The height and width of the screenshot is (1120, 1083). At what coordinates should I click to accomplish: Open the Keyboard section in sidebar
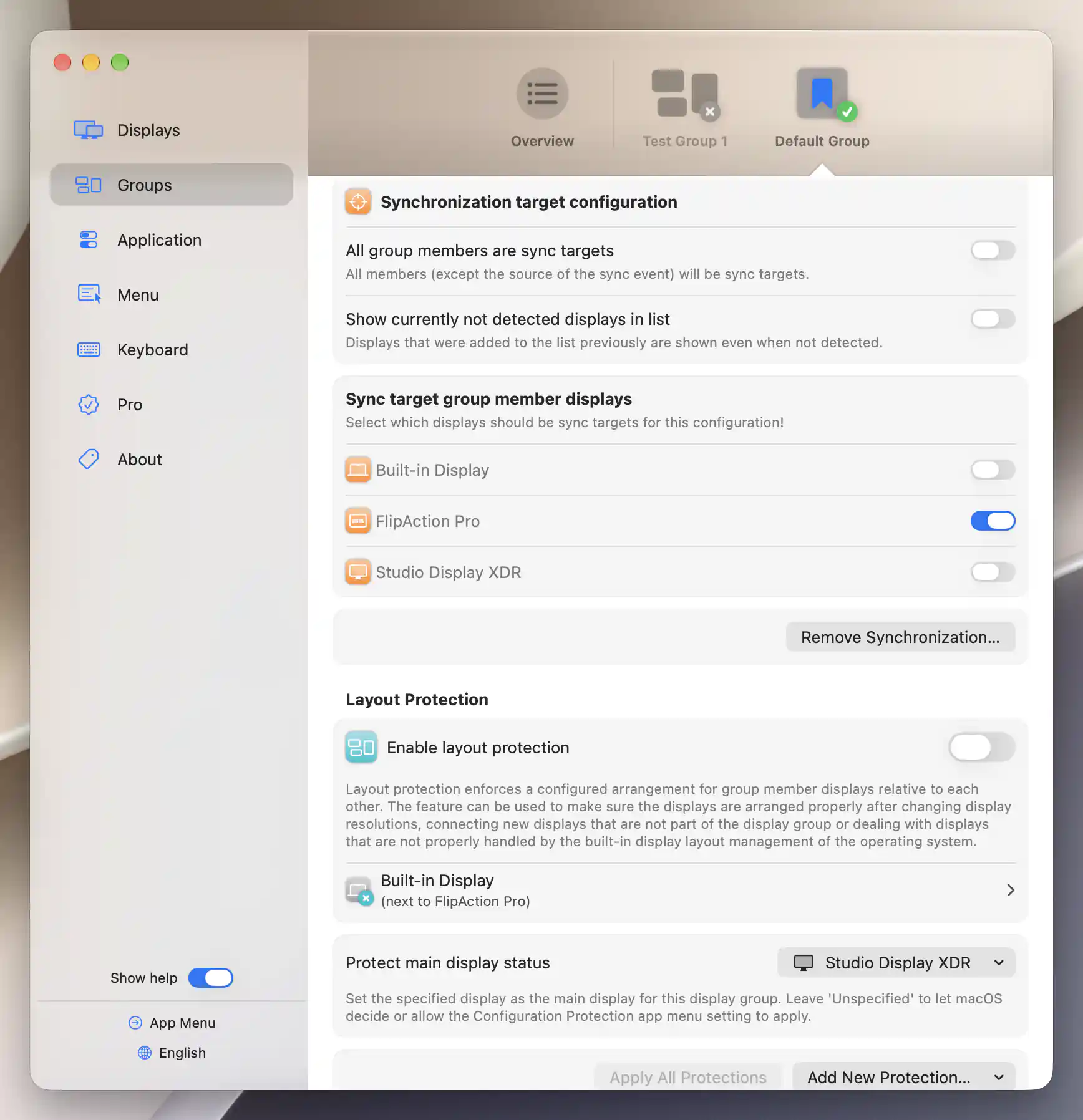click(172, 350)
